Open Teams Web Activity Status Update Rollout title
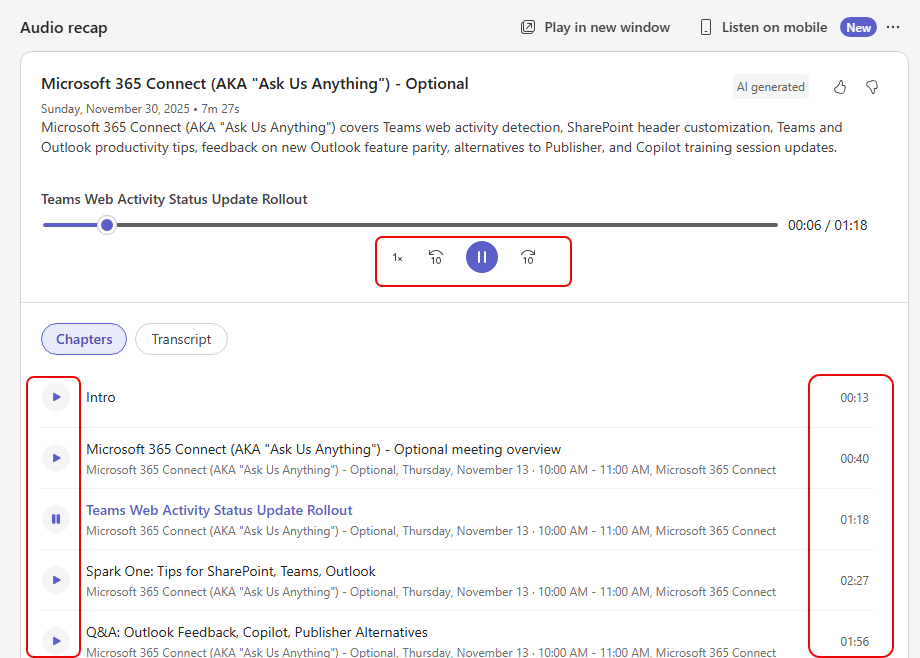Screen dimensions: 920x658 219,510
